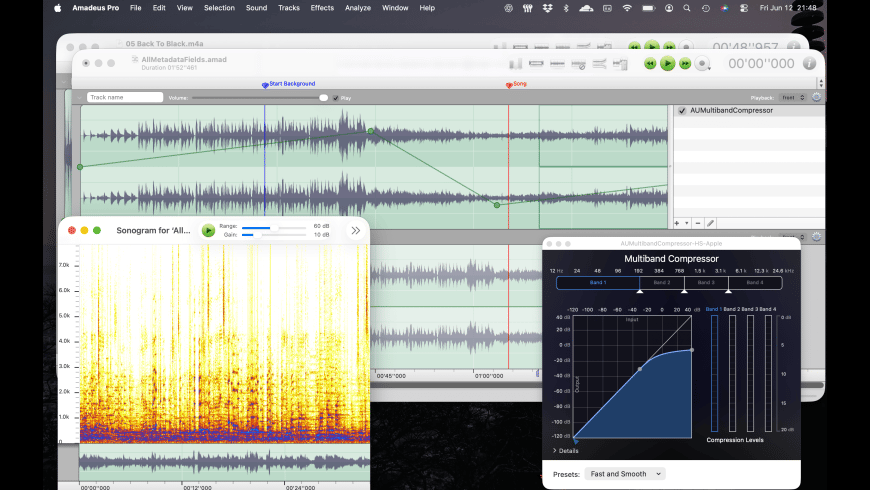Adjust the sonogram Gain slider
Image resolution: width=870 pixels, height=490 pixels.
coord(274,235)
